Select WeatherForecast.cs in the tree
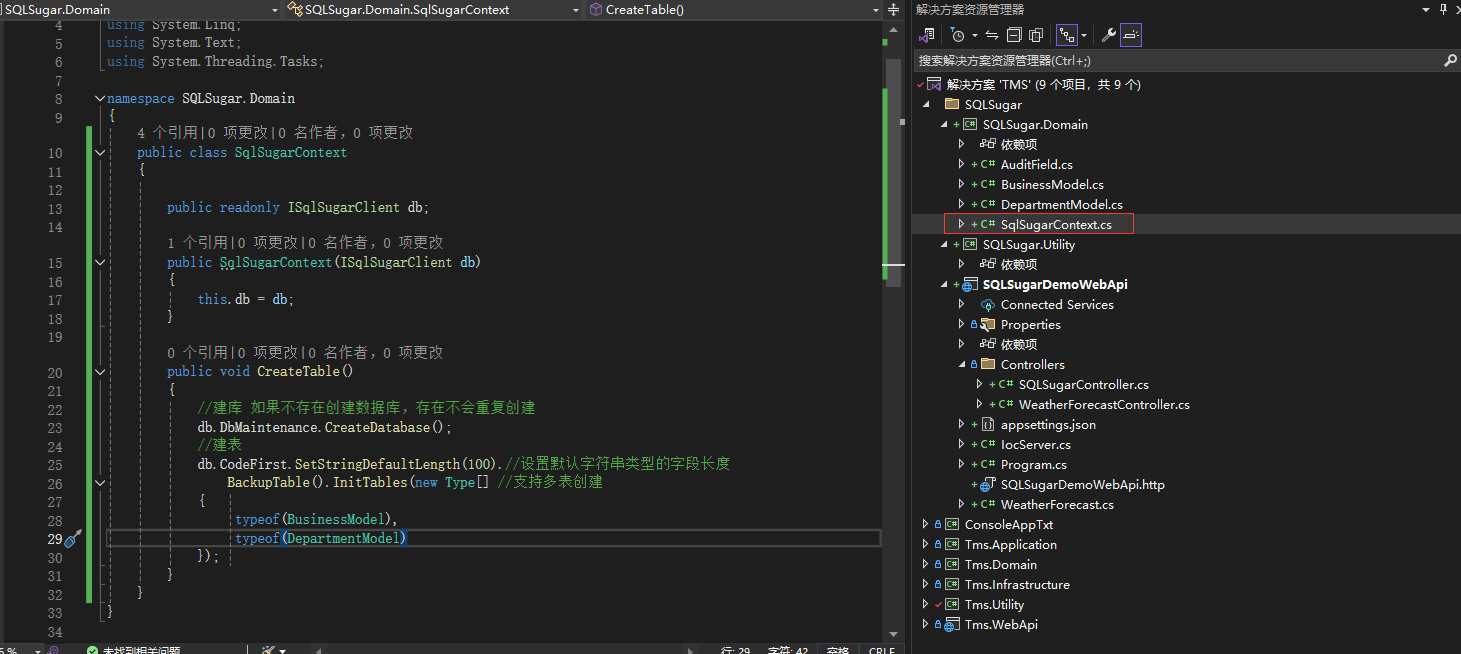 pyautogui.click(x=1057, y=505)
